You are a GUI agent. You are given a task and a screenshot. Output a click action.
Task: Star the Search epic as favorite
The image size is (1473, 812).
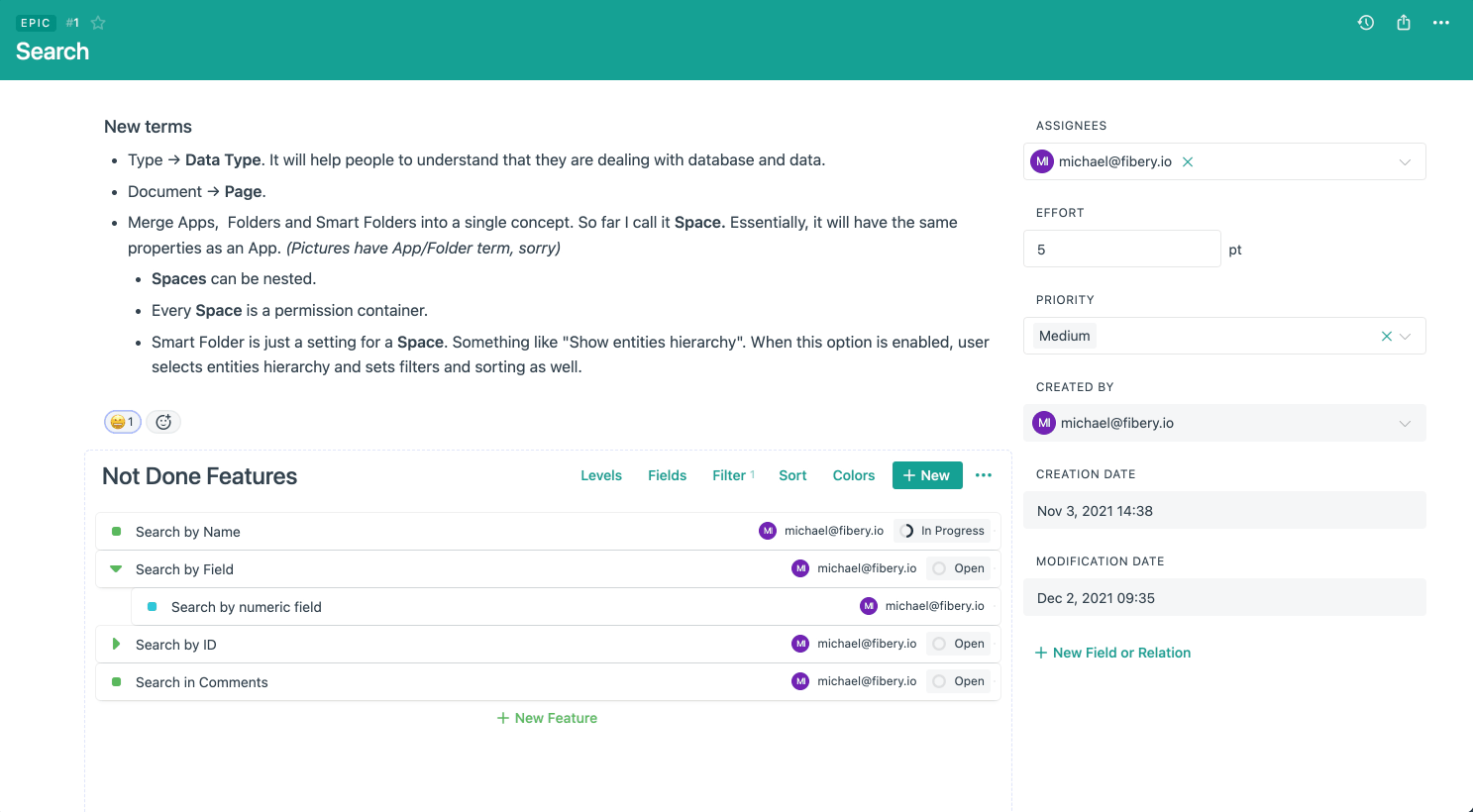click(x=98, y=23)
